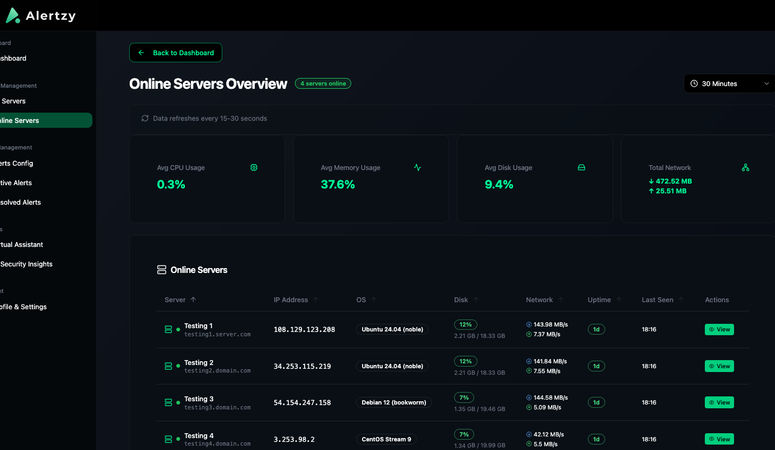Click the Alertzy logo icon
Screen dimensions: 775x450
tap(12, 15)
